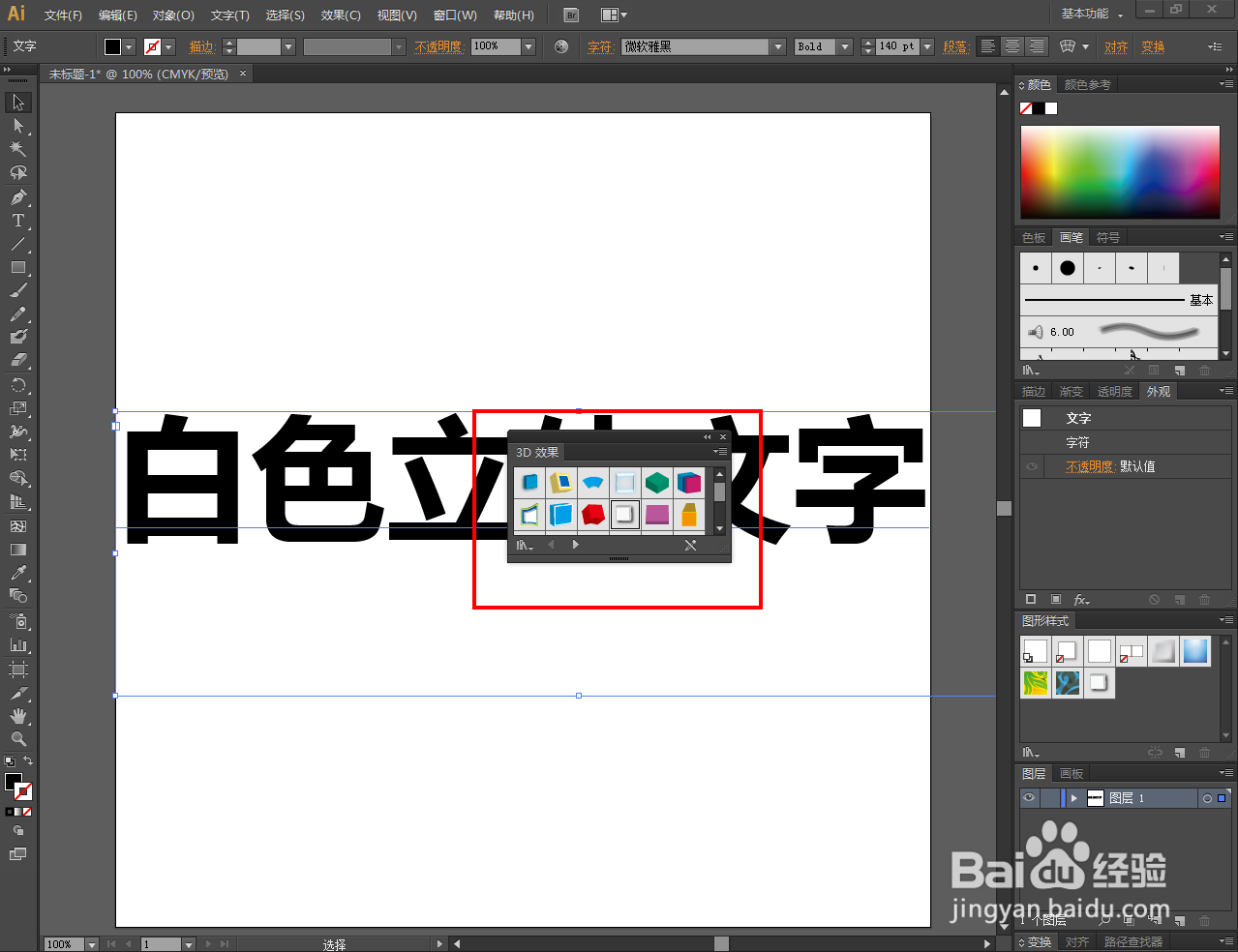Image resolution: width=1238 pixels, height=952 pixels.
Task: Toggle visibility of opacity appearance row
Action: (1032, 466)
